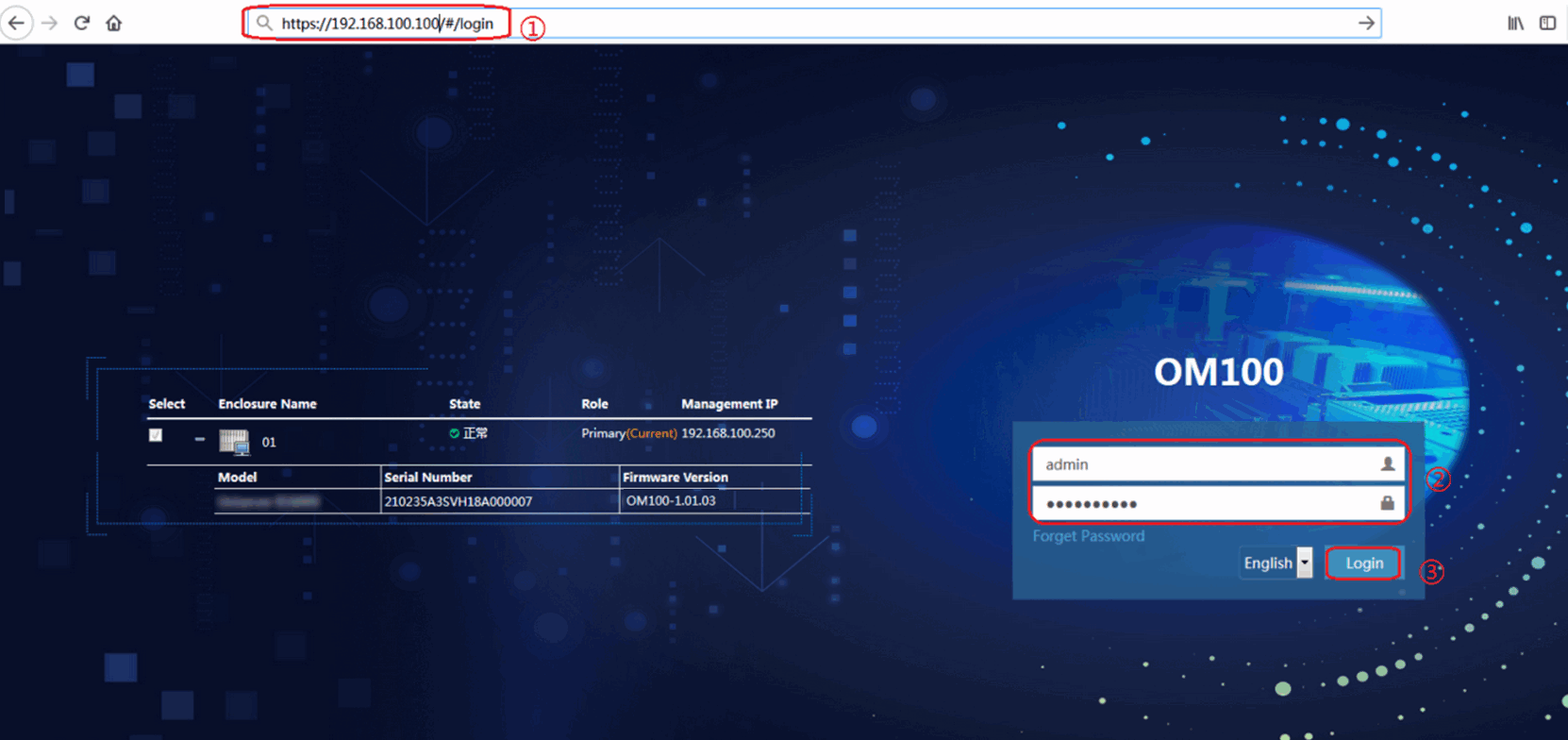Toggle the browser sidebar icon
Viewport: 1568px width, 740px height.
[x=1547, y=23]
